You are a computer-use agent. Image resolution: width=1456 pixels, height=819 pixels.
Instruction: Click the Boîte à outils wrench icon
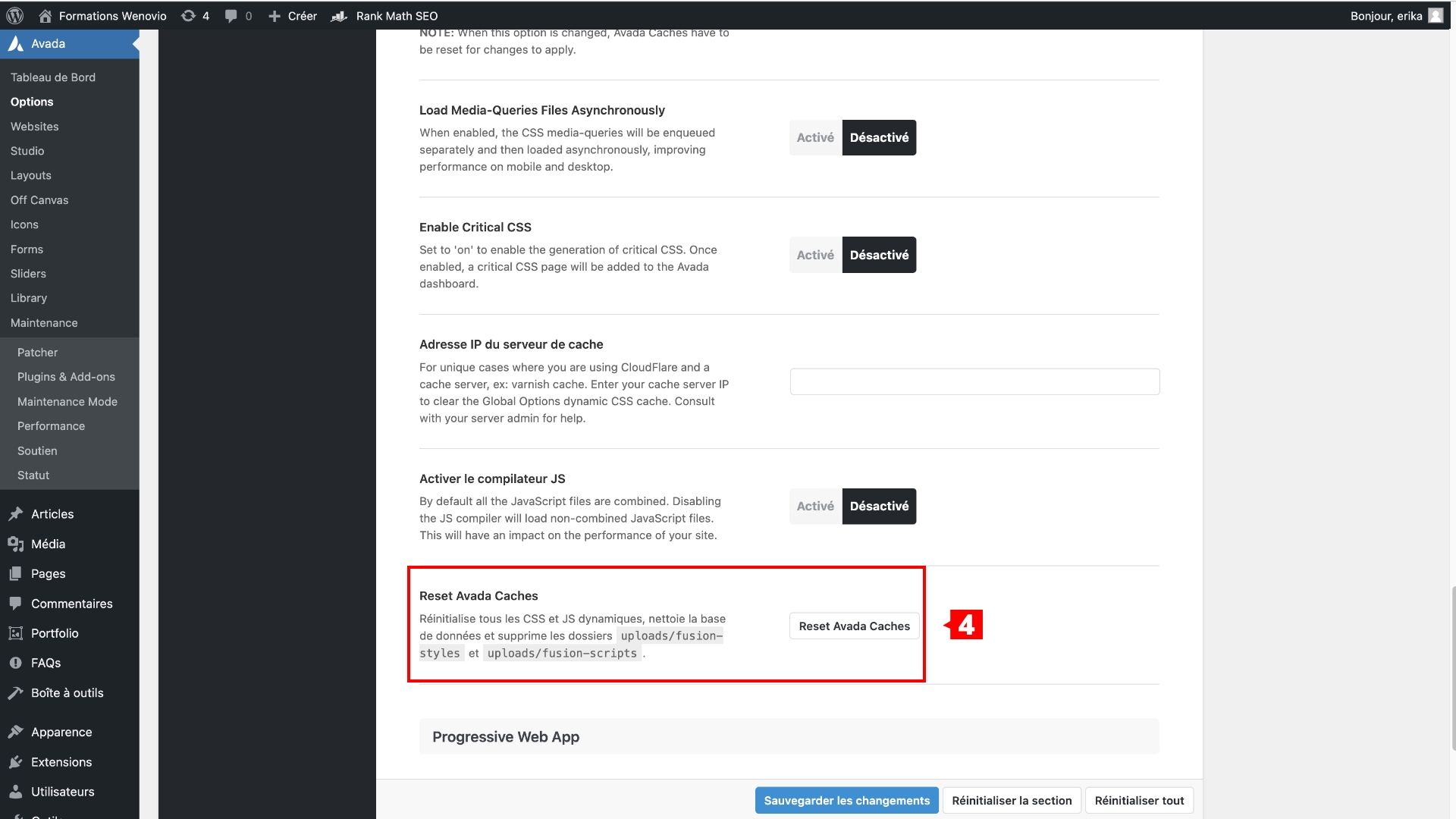click(16, 693)
